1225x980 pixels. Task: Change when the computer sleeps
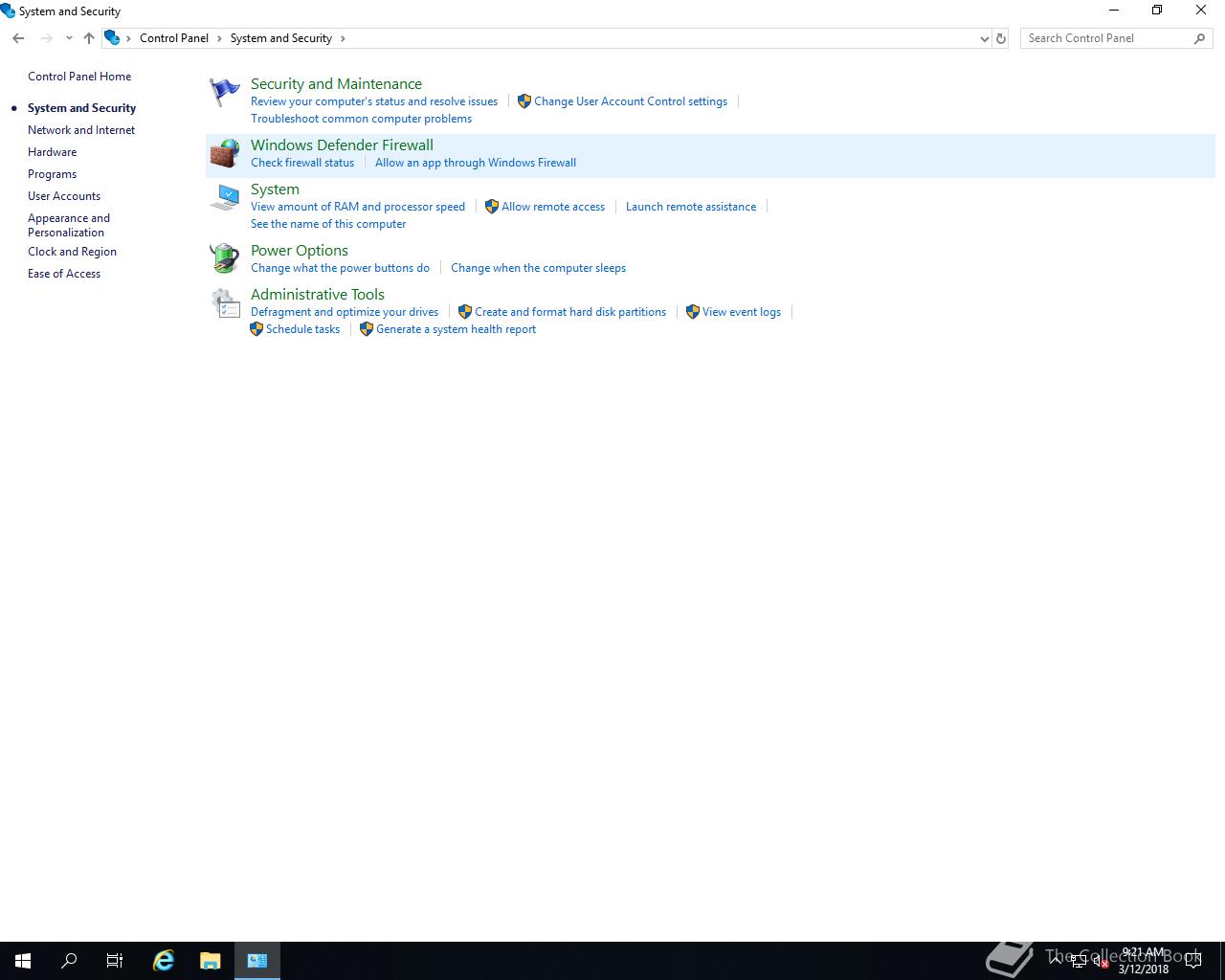click(538, 268)
